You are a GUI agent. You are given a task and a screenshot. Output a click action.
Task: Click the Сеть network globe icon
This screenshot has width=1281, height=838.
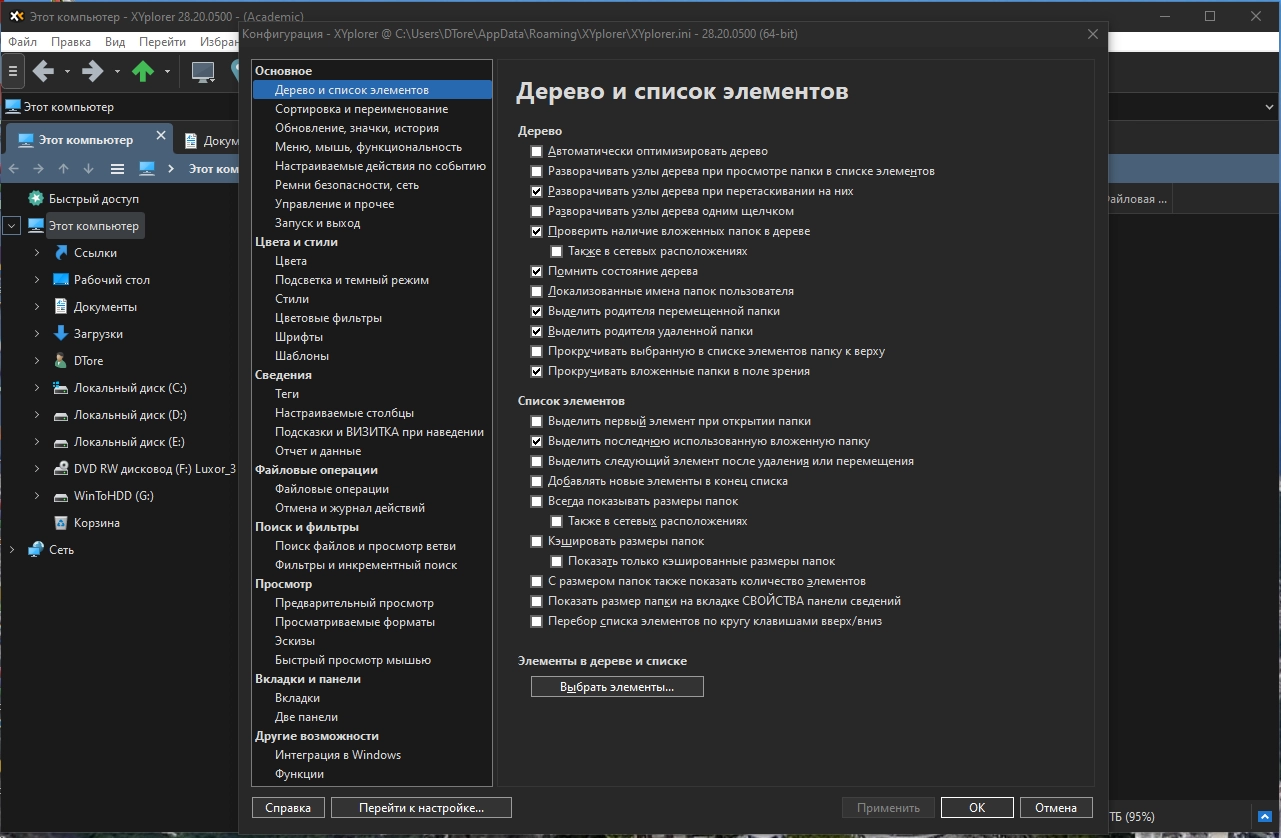pyautogui.click(x=36, y=550)
